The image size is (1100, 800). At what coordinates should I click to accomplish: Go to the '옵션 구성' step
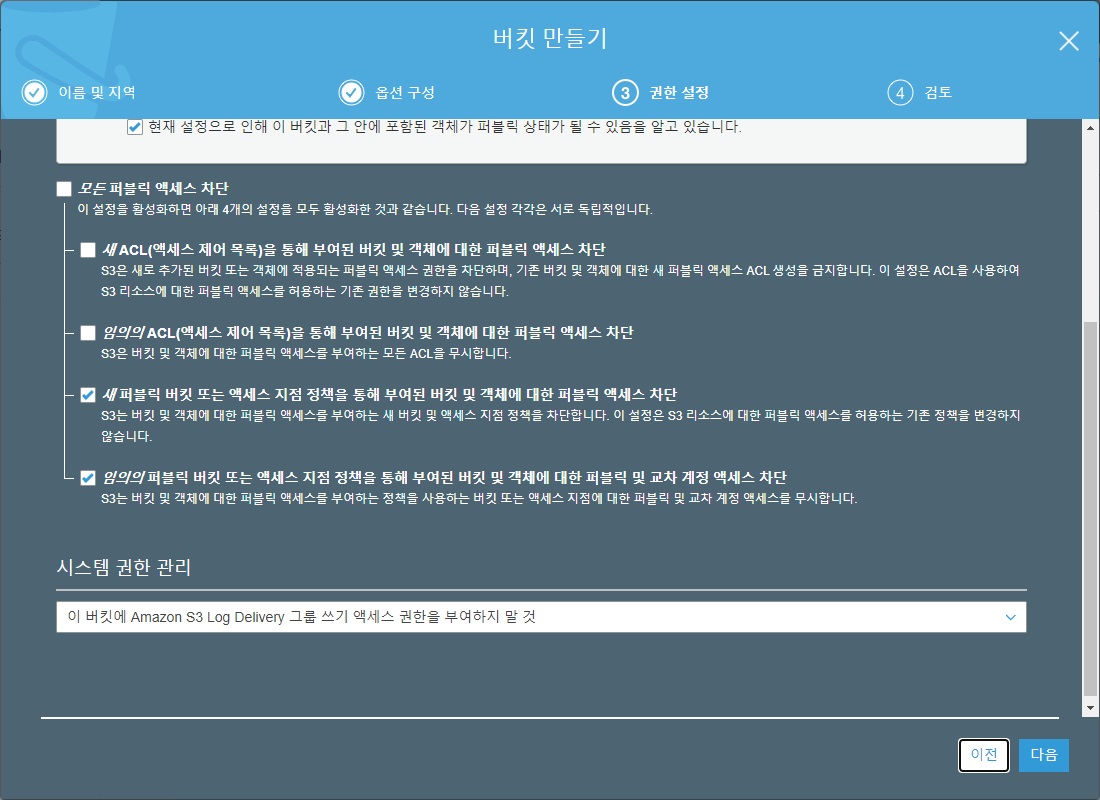(x=404, y=93)
